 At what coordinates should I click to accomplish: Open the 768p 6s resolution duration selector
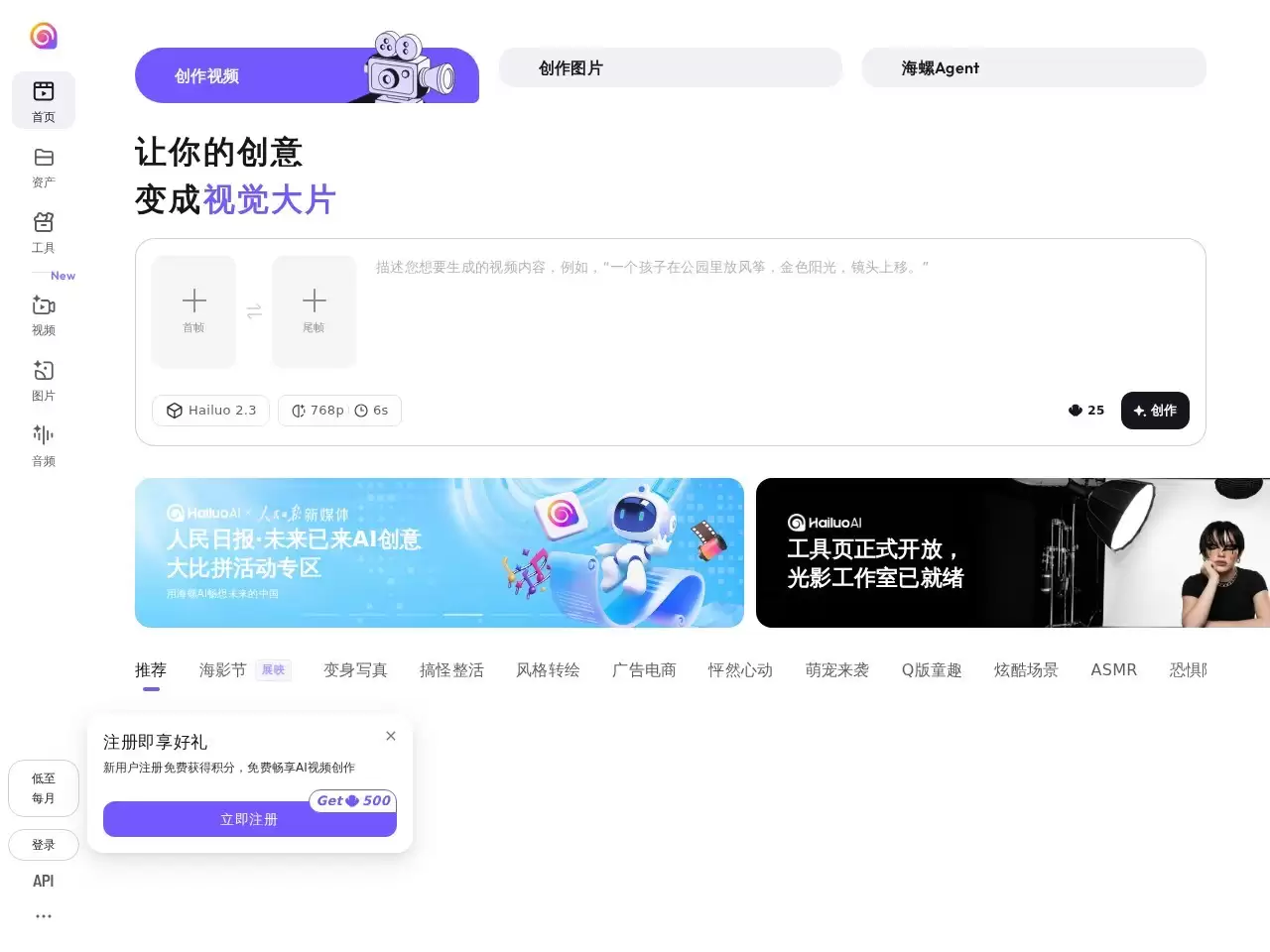point(339,411)
